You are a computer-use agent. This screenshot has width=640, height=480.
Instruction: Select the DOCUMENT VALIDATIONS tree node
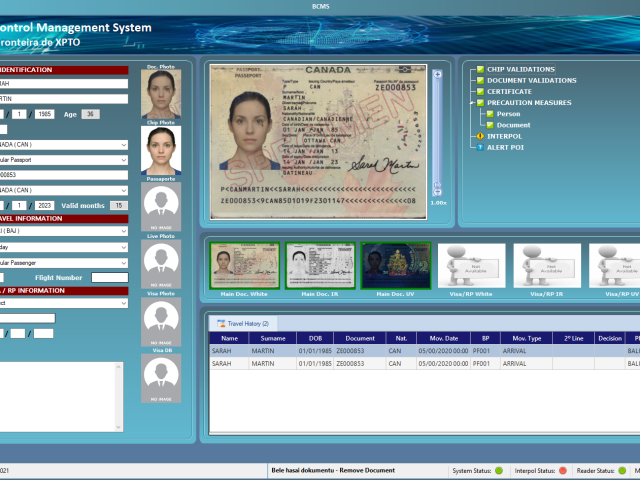pos(531,80)
